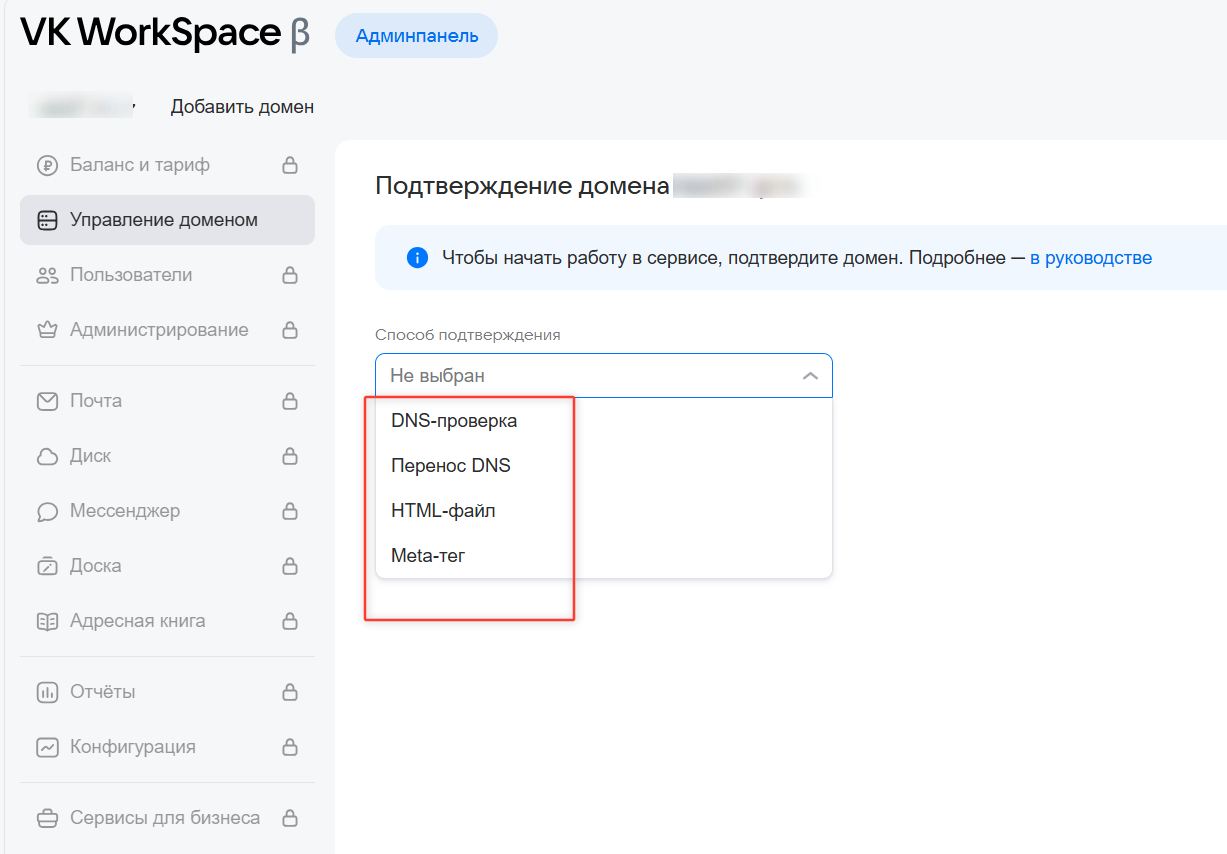Click the blue info icon in banner
This screenshot has height=854, width=1227.
click(417, 258)
